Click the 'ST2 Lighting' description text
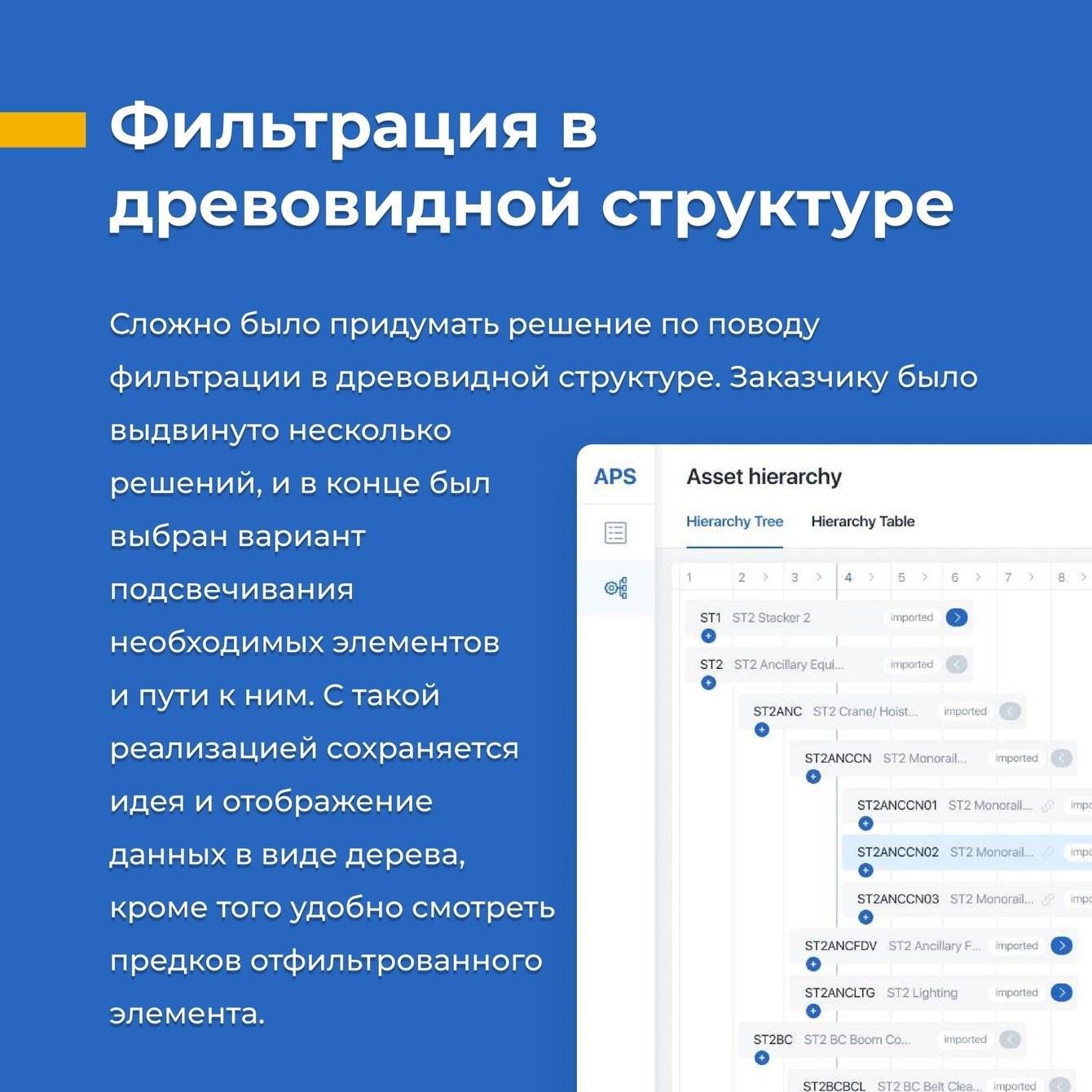The image size is (1092, 1092). pyautogui.click(x=922, y=993)
